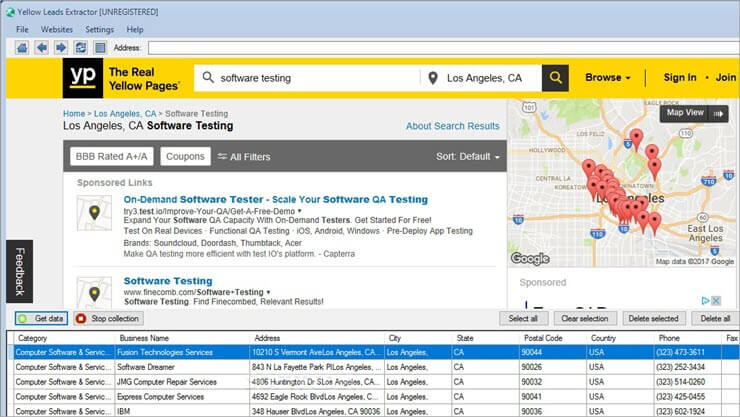Click the Postal Code column header

click(553, 338)
